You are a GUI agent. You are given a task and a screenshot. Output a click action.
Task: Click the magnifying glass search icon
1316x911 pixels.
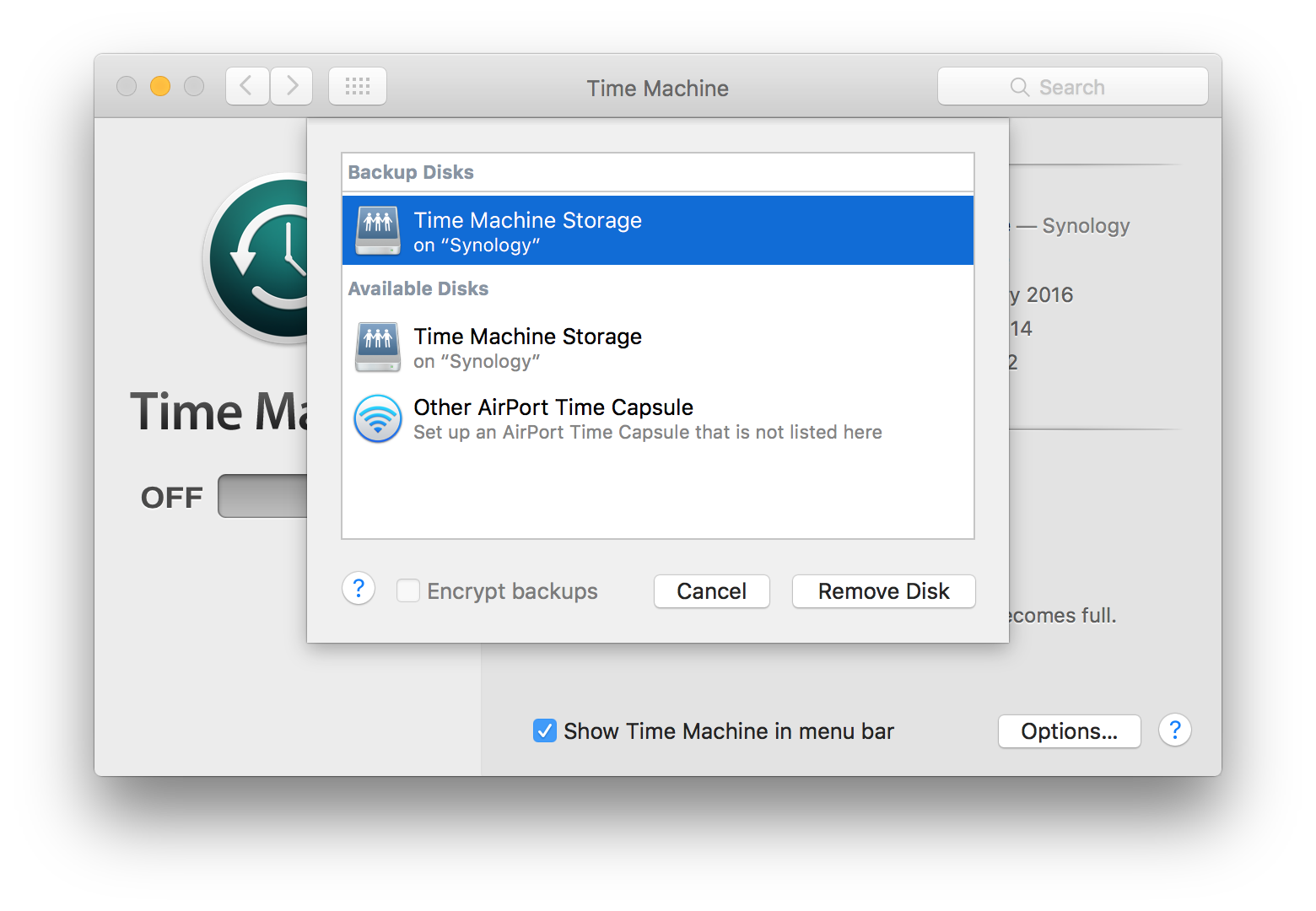1019,88
